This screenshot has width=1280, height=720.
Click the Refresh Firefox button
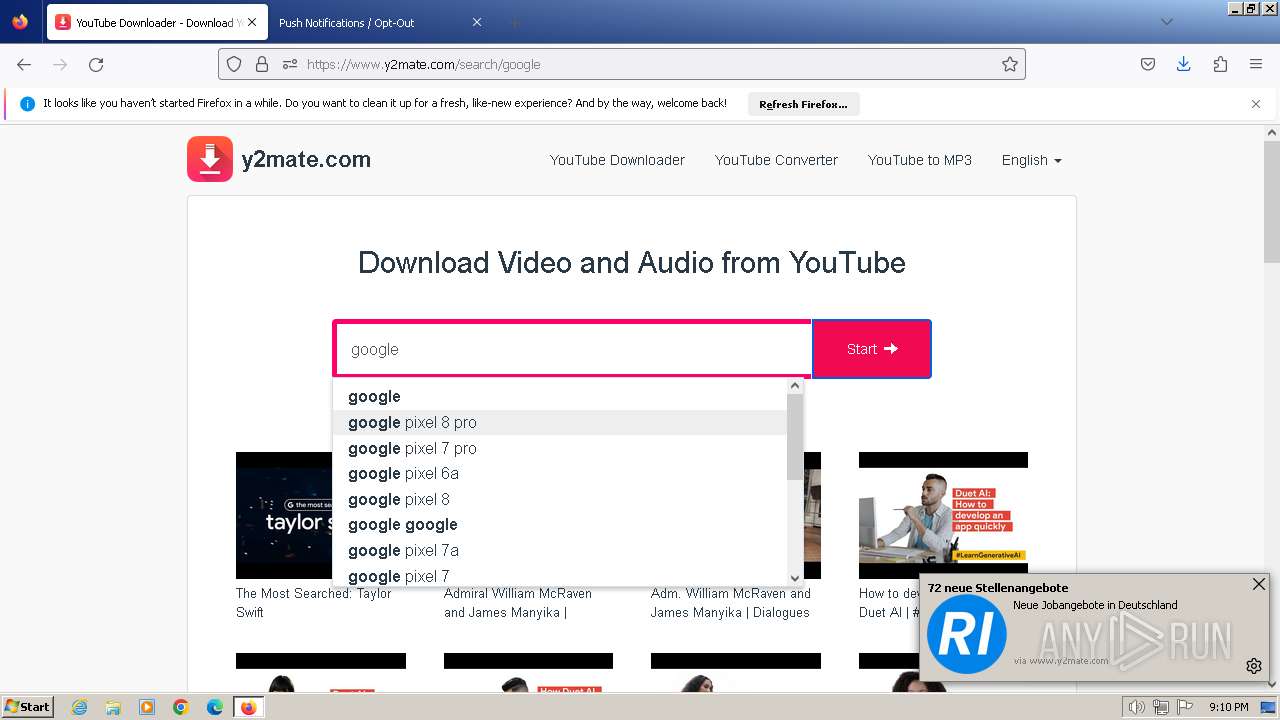(x=803, y=104)
